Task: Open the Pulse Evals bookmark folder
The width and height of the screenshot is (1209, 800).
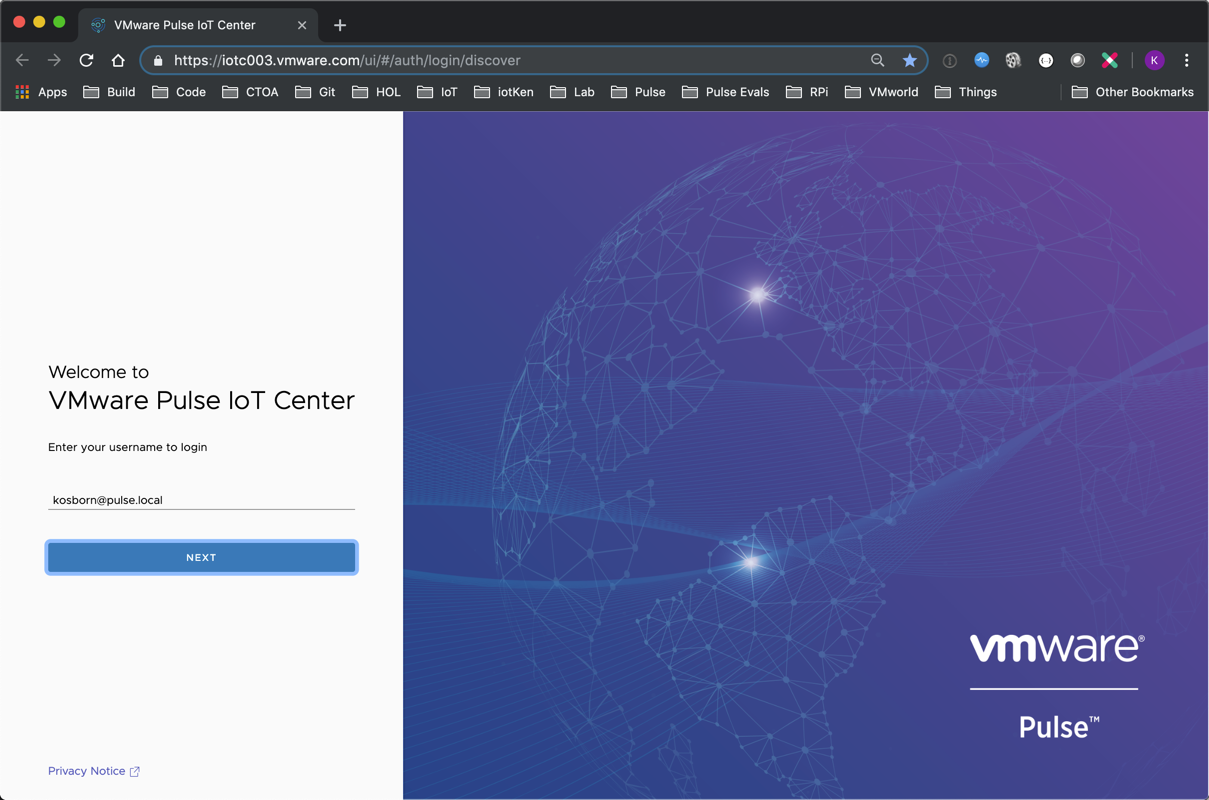Action: click(726, 92)
